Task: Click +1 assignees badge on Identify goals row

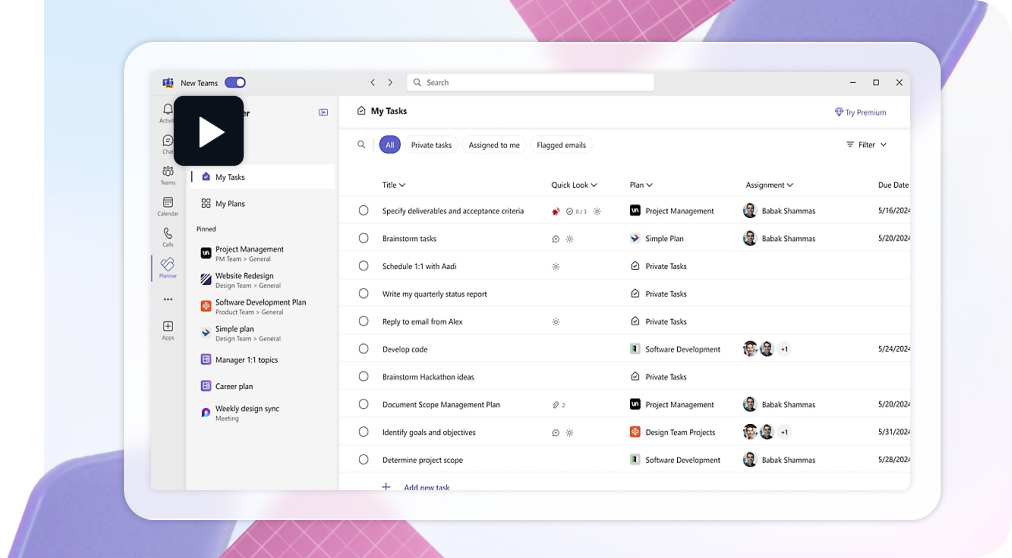Action: pos(784,432)
